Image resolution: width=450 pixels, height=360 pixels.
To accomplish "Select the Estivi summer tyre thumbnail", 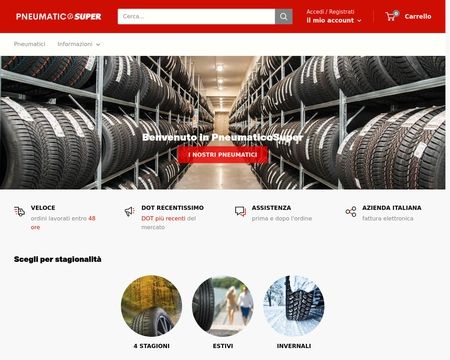I will 223,306.
